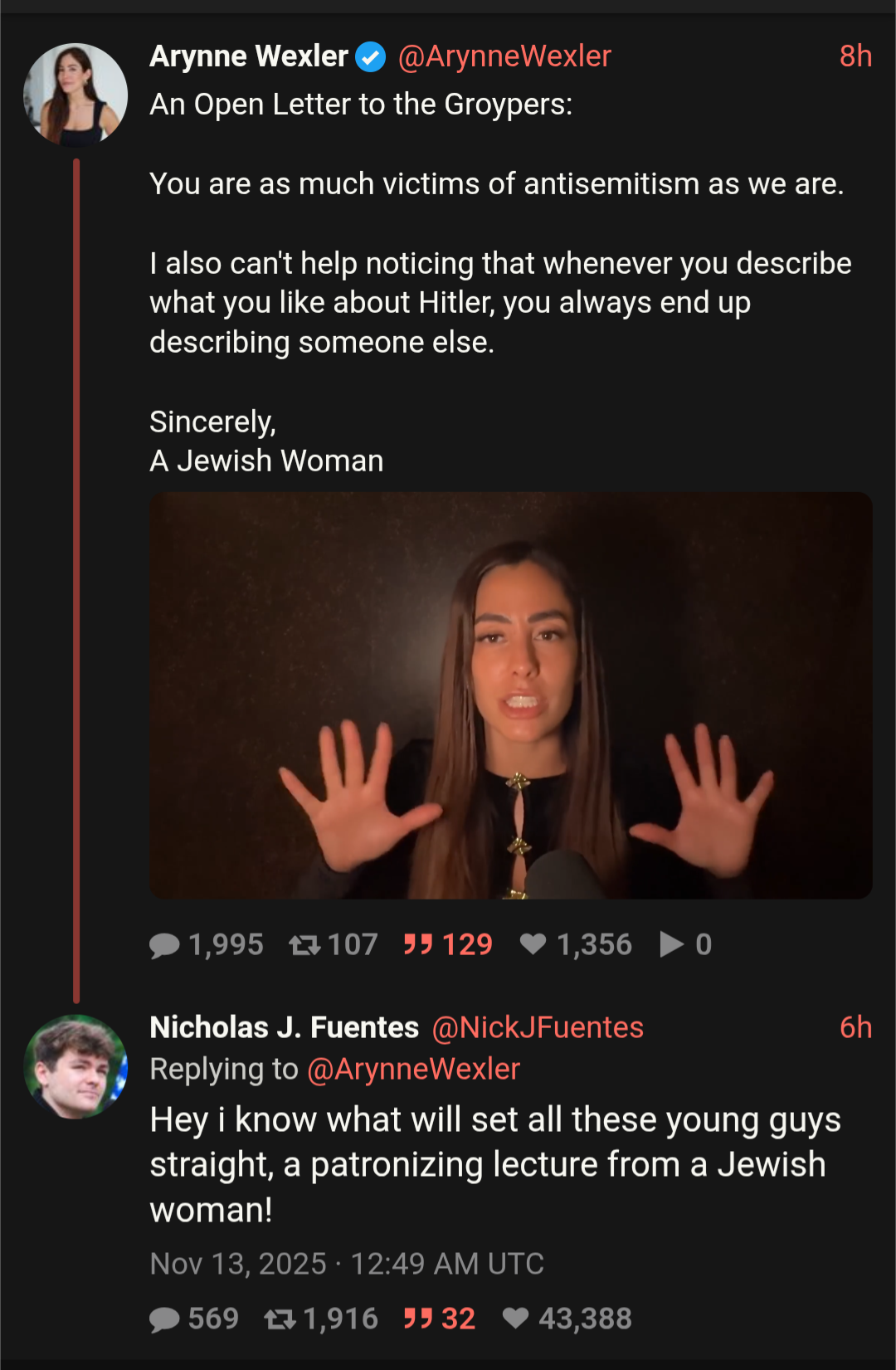Screen dimensions: 896x1370
Task: Click reply icon on the original post
Action: [x=165, y=945]
